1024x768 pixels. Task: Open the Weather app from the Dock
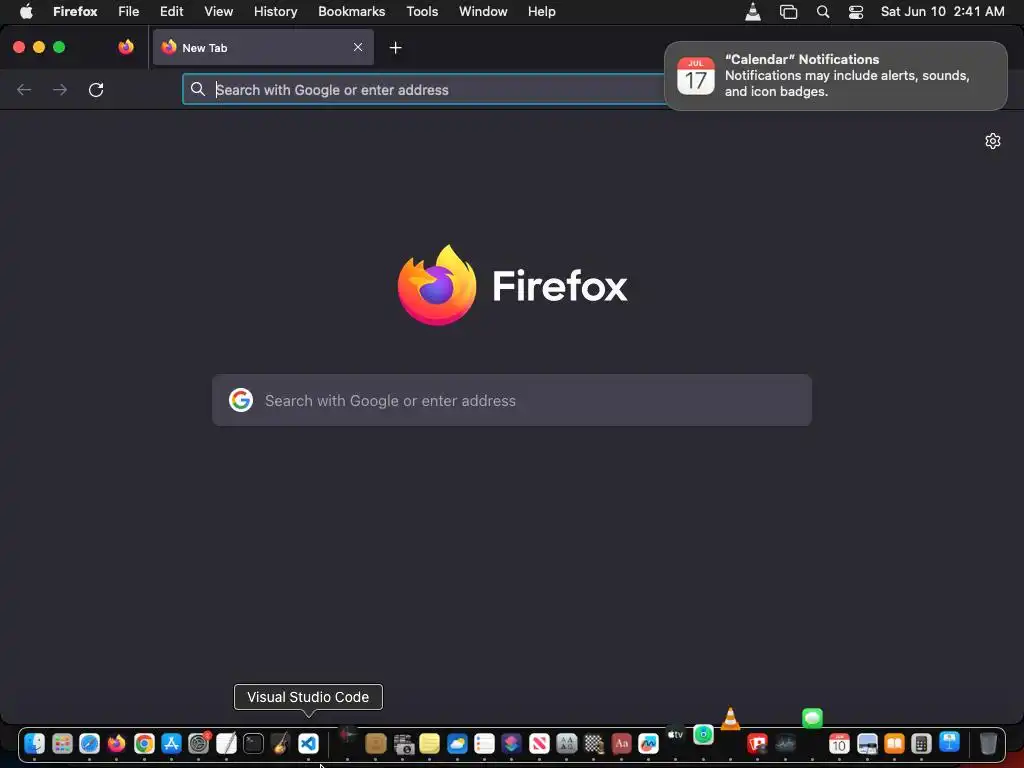pyautogui.click(x=457, y=743)
